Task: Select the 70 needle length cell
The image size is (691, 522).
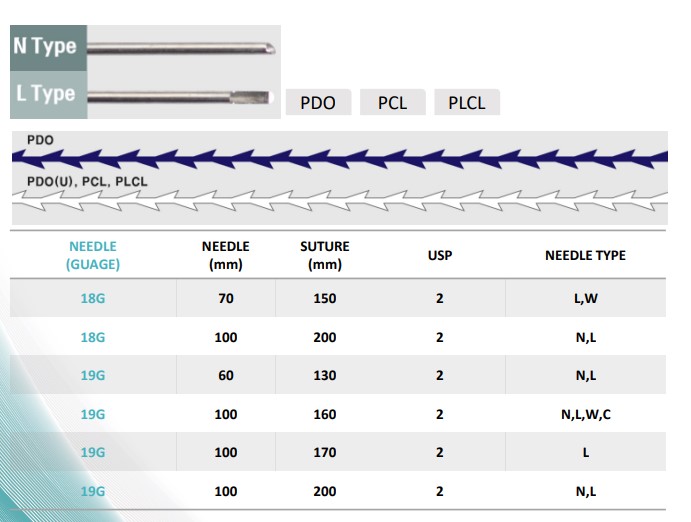Action: (x=226, y=299)
